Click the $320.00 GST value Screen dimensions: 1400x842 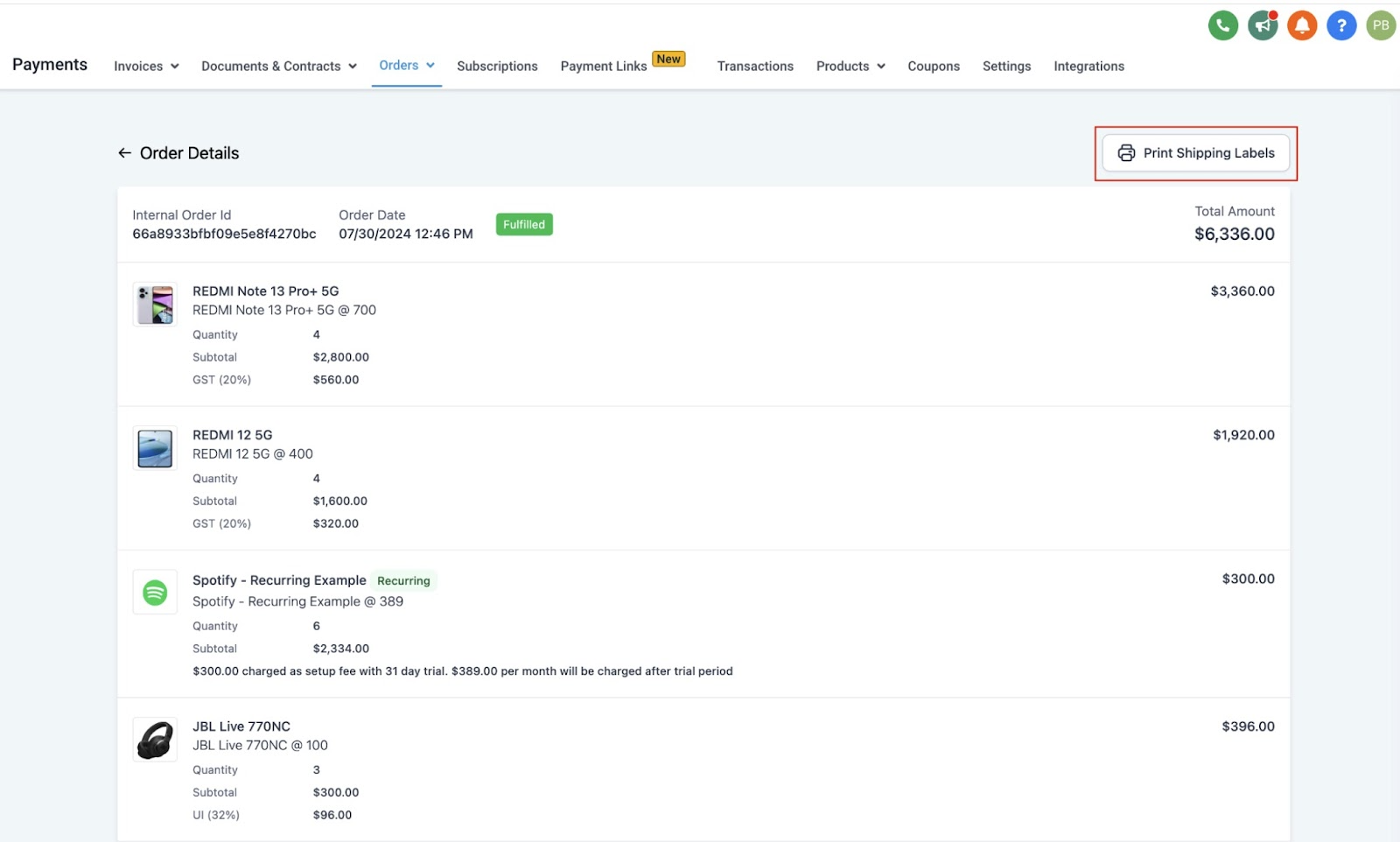[x=336, y=524]
